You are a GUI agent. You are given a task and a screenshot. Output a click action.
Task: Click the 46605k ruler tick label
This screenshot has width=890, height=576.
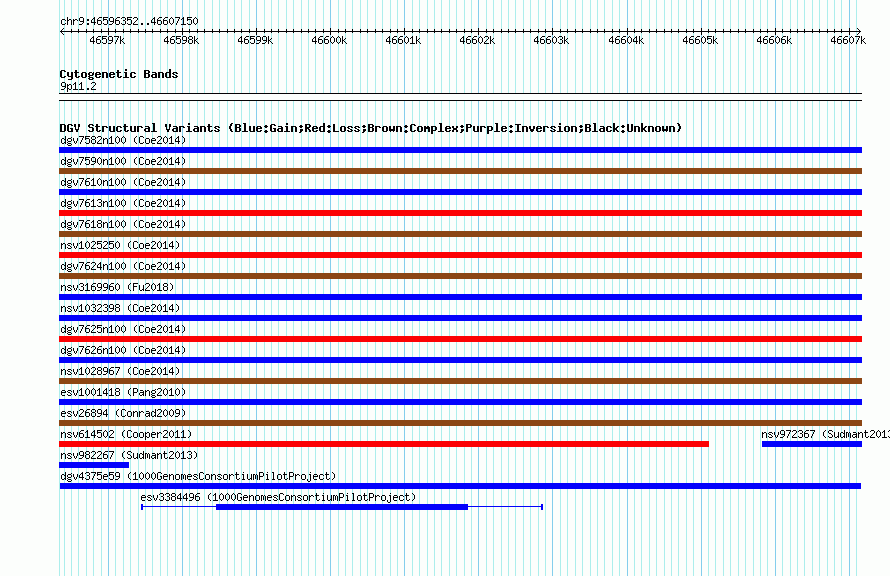coord(700,40)
